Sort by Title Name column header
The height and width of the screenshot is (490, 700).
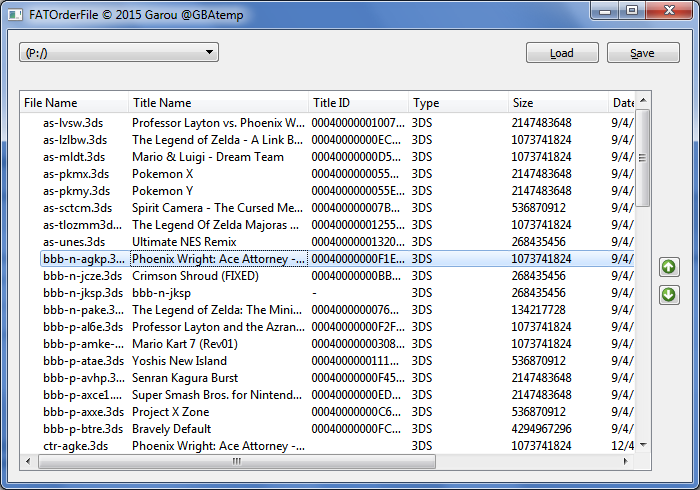(218, 103)
